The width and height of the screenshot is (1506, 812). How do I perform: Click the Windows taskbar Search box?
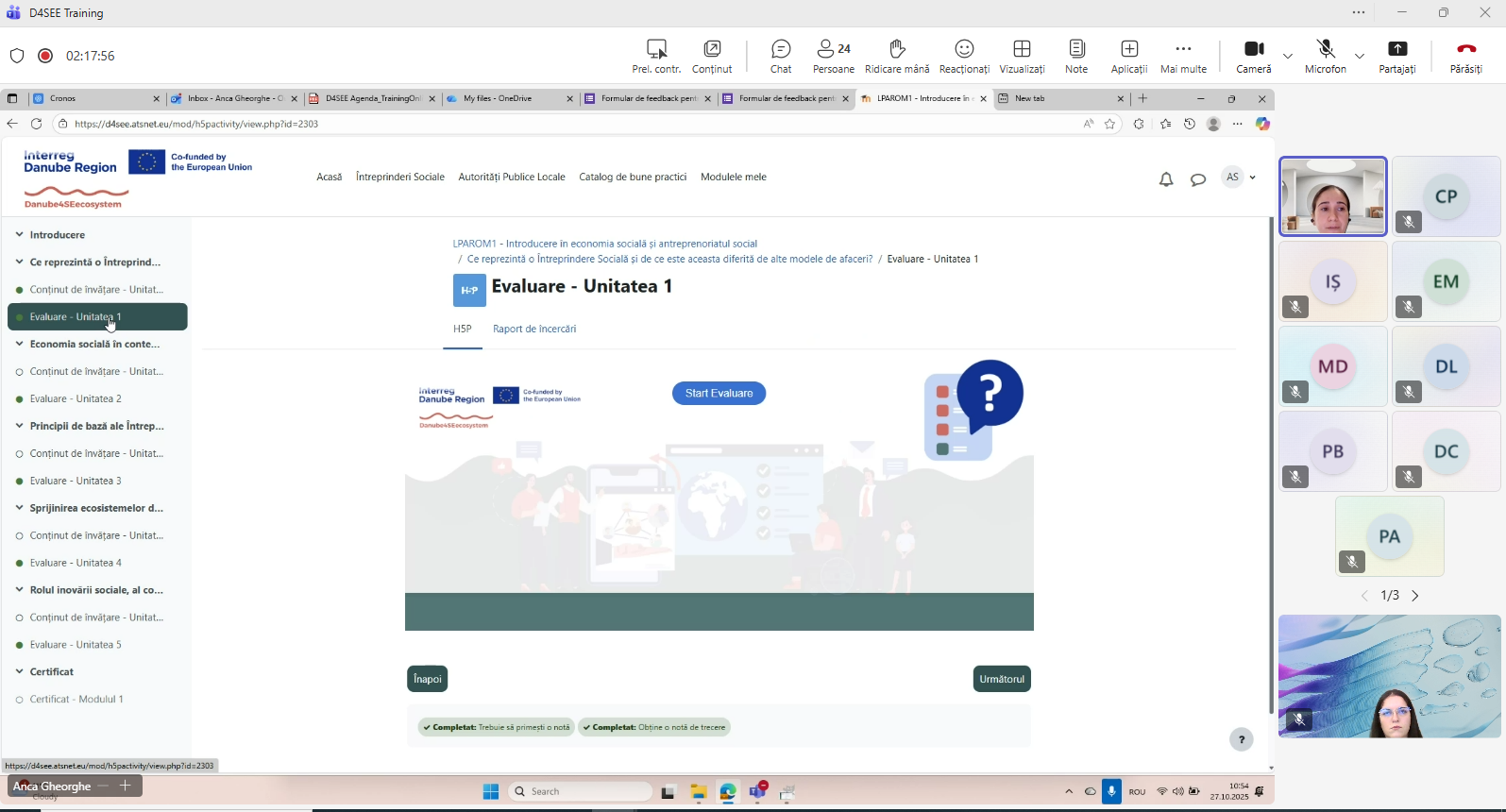tap(581, 792)
